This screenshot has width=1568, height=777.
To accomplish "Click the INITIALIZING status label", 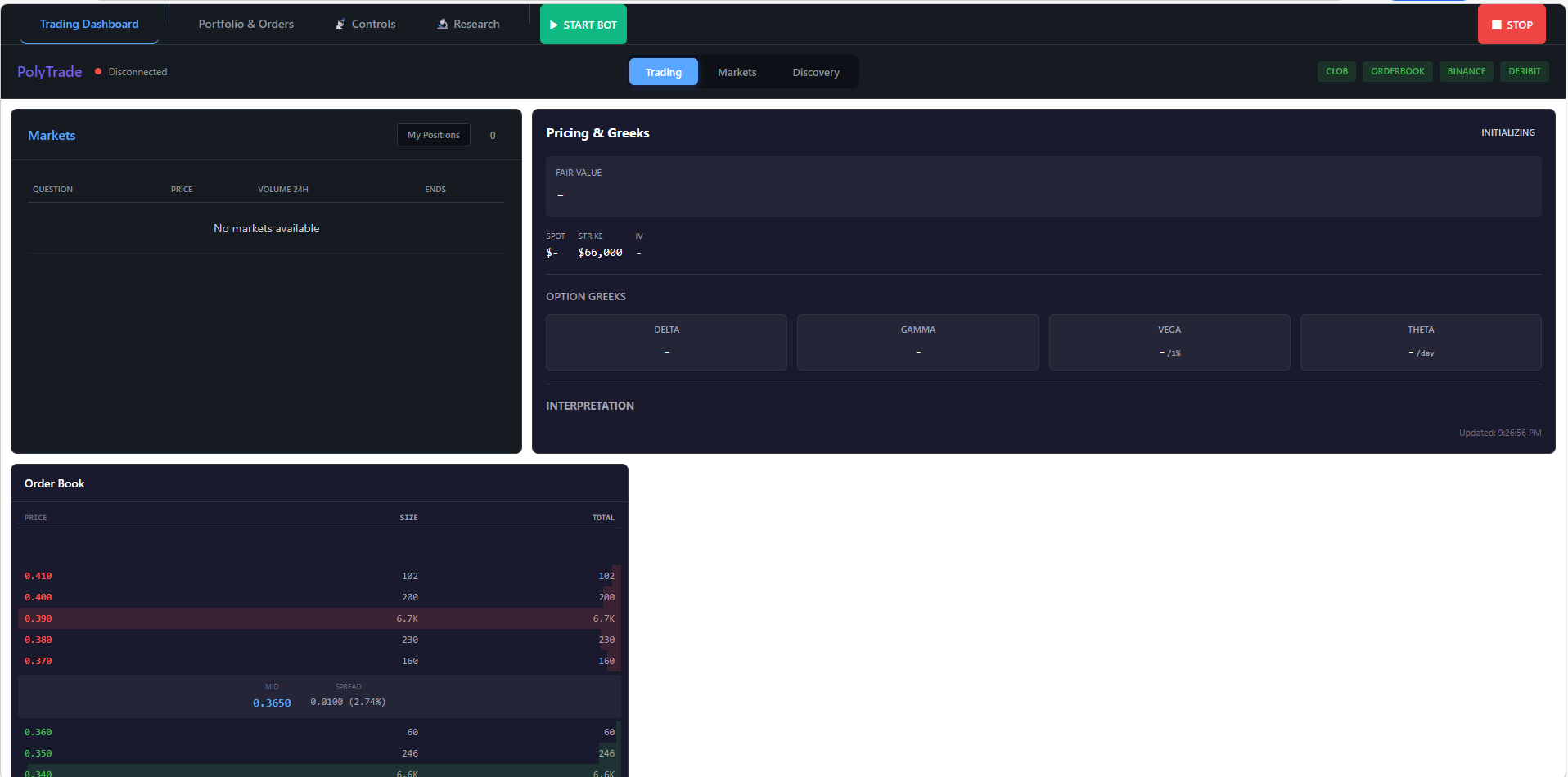I will 1508,132.
